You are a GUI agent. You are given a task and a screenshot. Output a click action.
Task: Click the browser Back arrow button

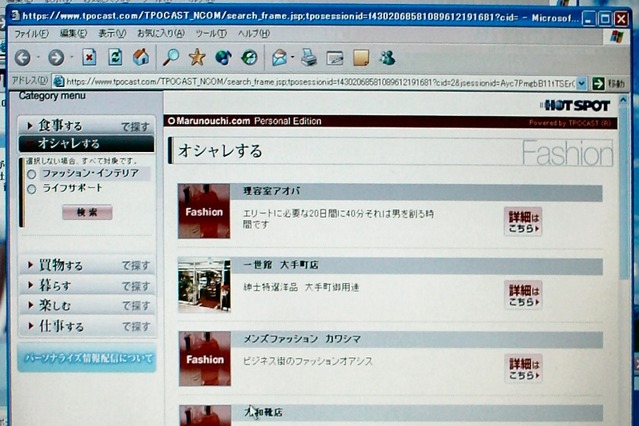click(x=23, y=58)
